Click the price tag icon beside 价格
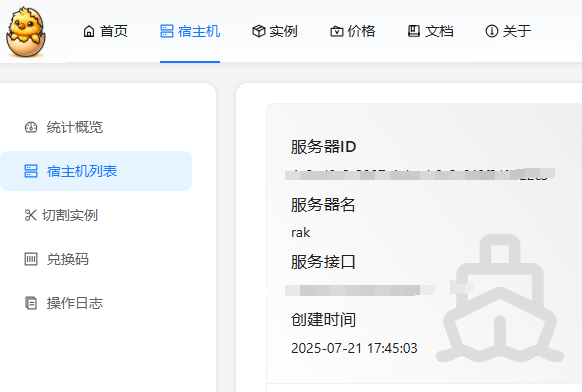The height and width of the screenshot is (392, 582). pyautogui.click(x=337, y=31)
